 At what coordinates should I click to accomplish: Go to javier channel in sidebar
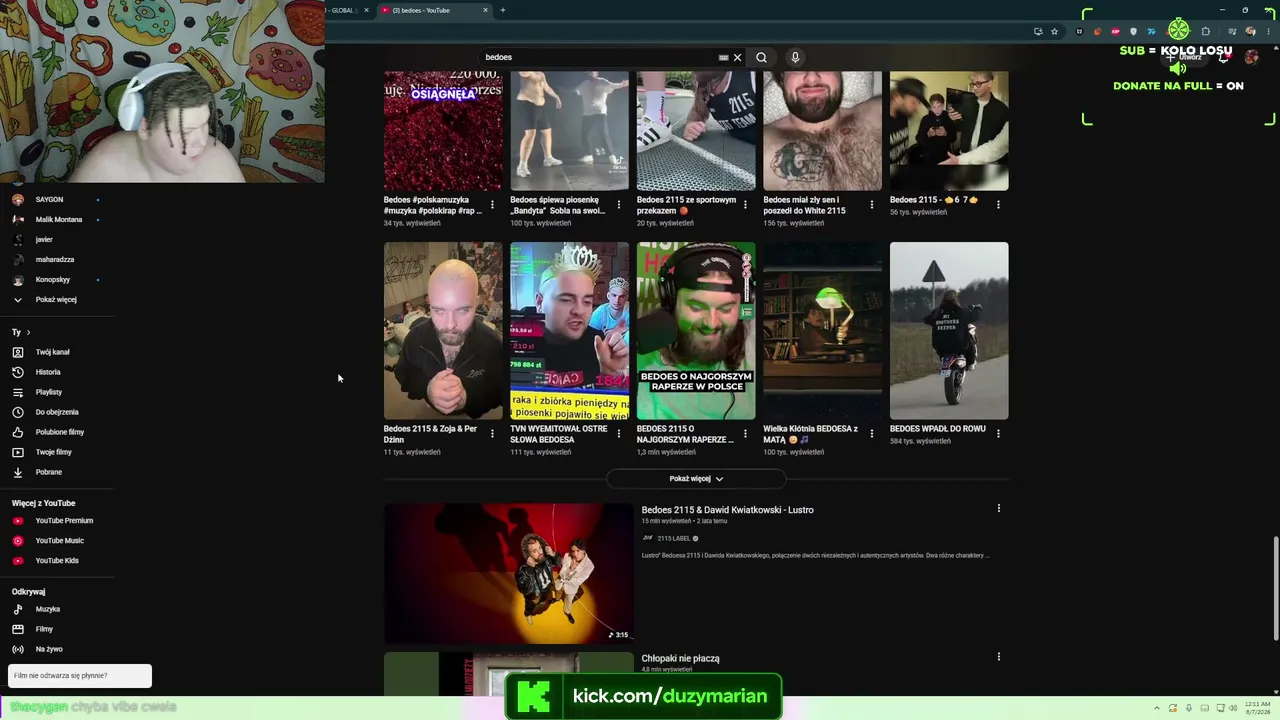coord(44,240)
